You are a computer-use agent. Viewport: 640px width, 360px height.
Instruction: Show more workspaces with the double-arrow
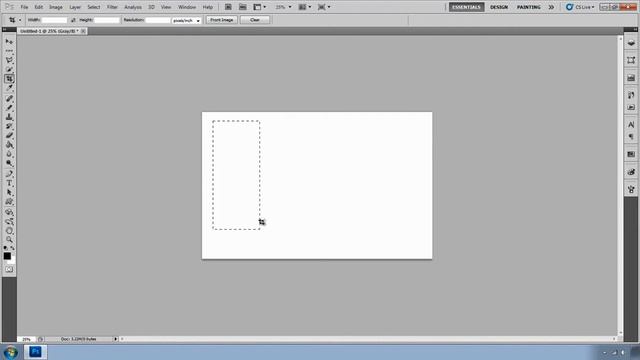[551, 7]
